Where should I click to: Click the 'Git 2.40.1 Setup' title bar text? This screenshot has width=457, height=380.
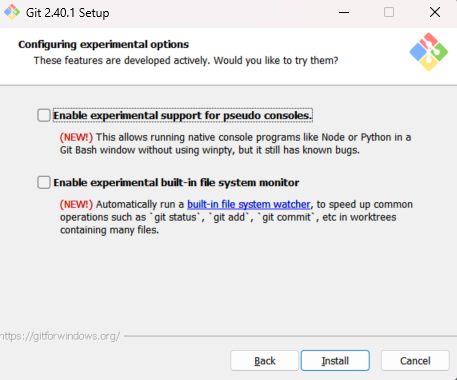68,13
